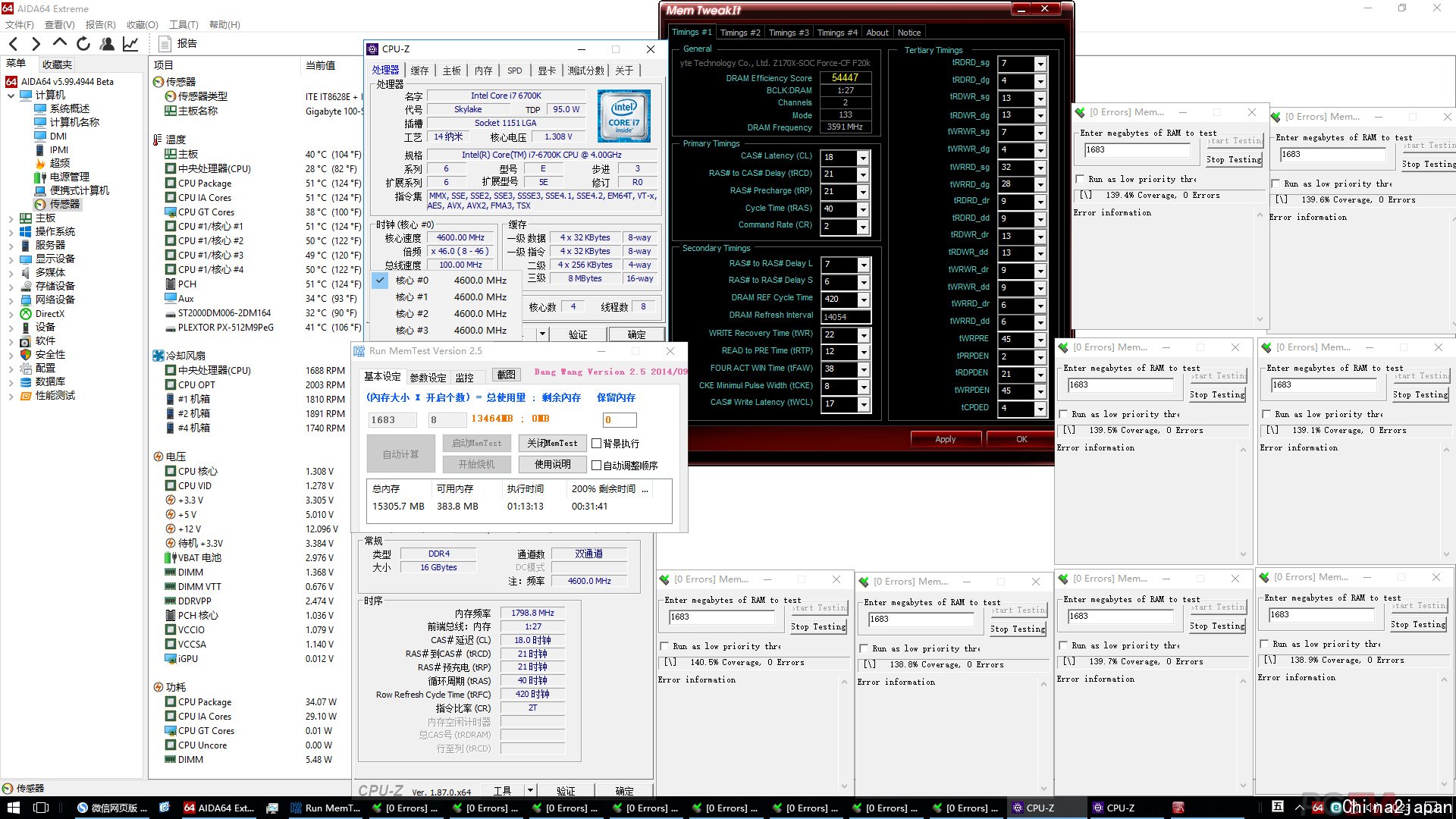
Task: Select DirectX in the AIDA64 tree
Action: (x=49, y=313)
